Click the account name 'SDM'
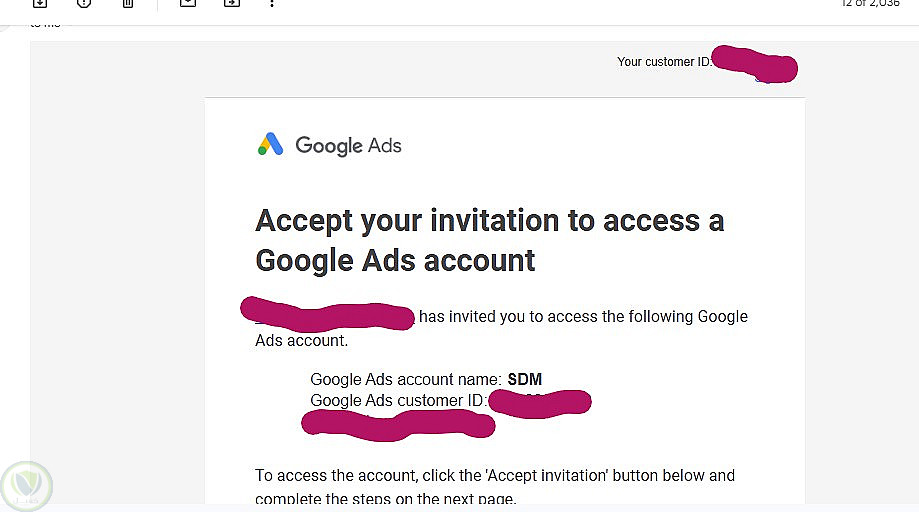Viewport: 919px width, 512px height. coord(525,380)
